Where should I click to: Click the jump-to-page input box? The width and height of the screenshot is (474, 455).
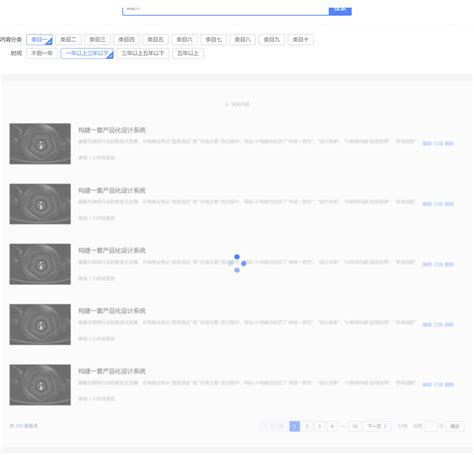pyautogui.click(x=430, y=426)
